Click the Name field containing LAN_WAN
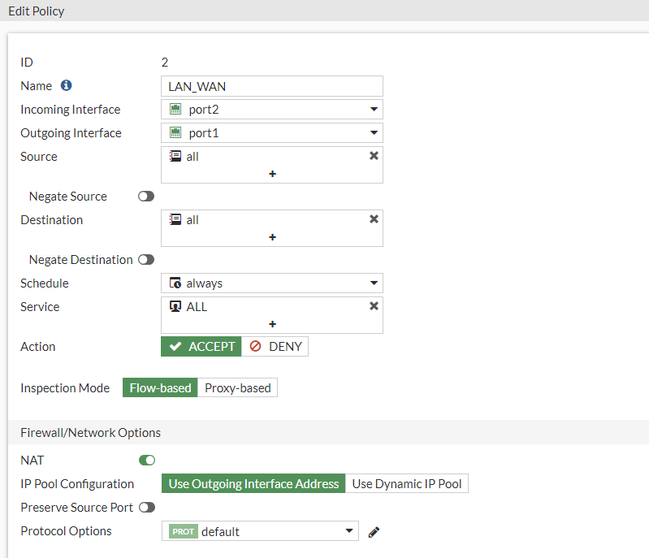The width and height of the screenshot is (649, 558). pyautogui.click(x=272, y=87)
